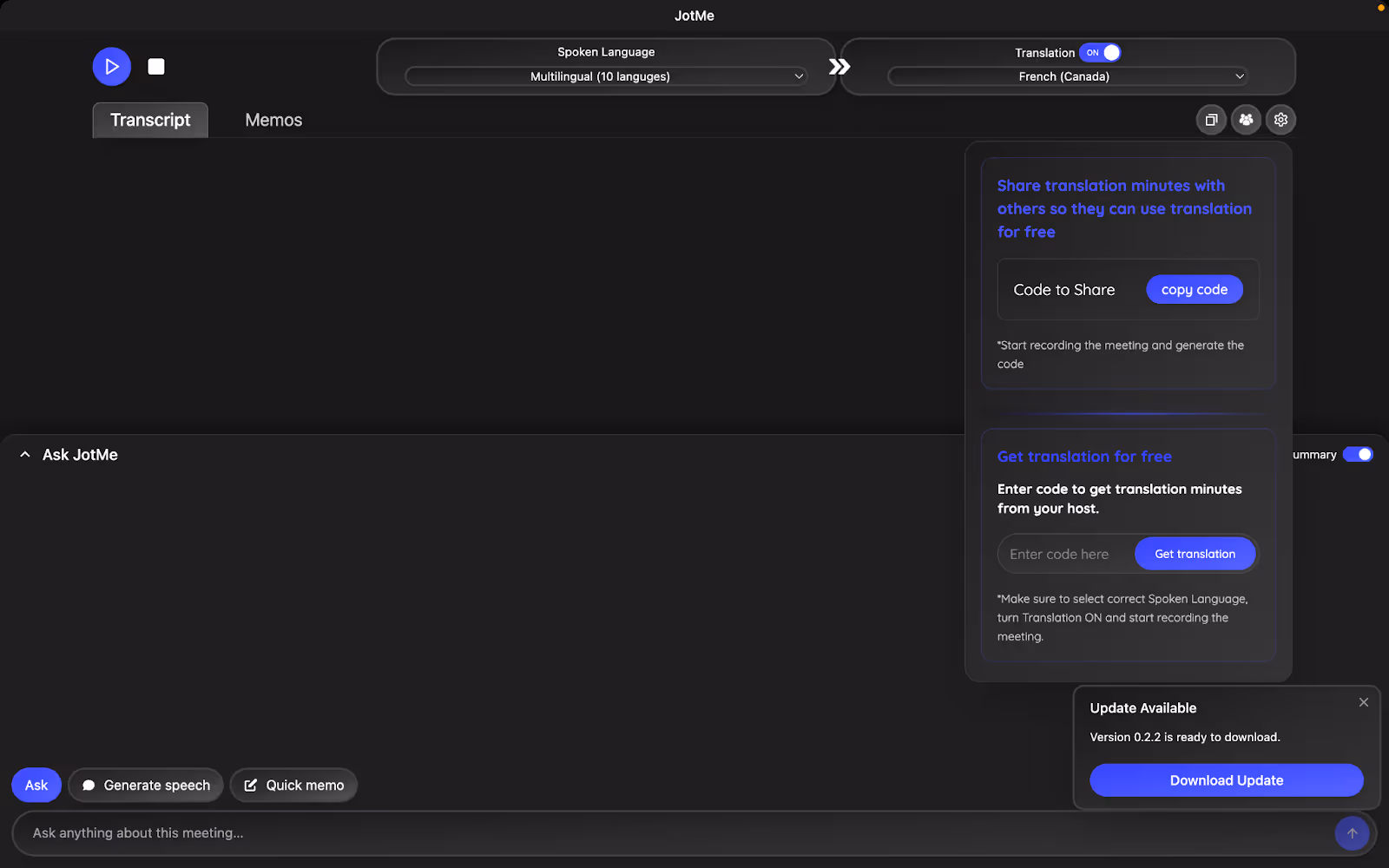1389x868 pixels.
Task: Dismiss the Update Available notification
Action: 1363,702
